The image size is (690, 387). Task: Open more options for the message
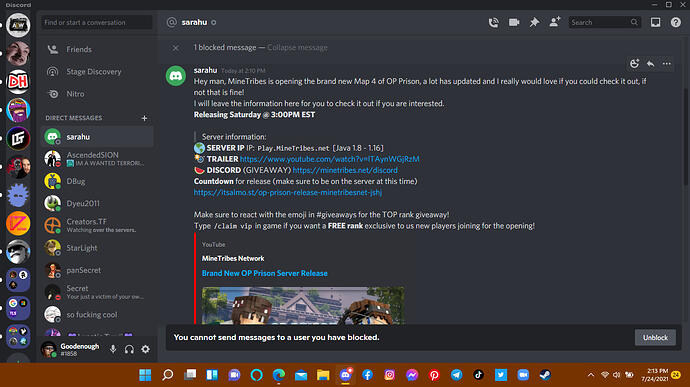point(667,64)
